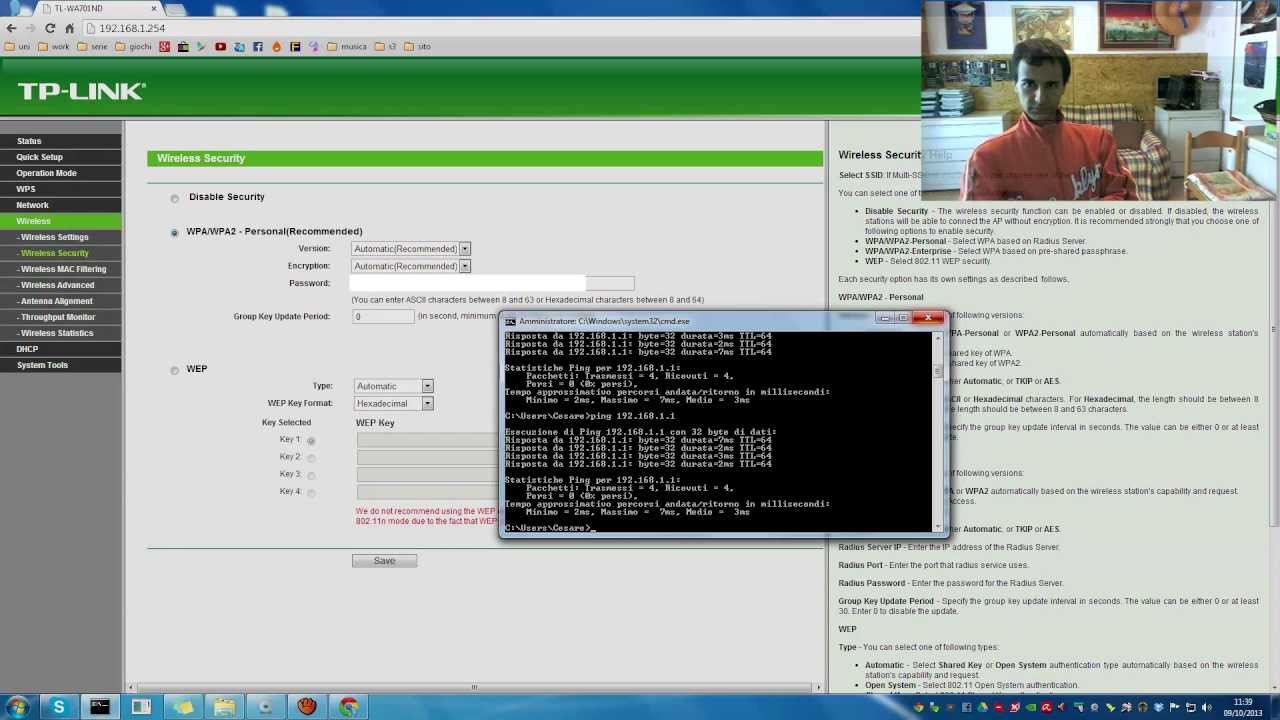Reload the page with the refresh icon
The height and width of the screenshot is (720, 1280).
pos(50,28)
